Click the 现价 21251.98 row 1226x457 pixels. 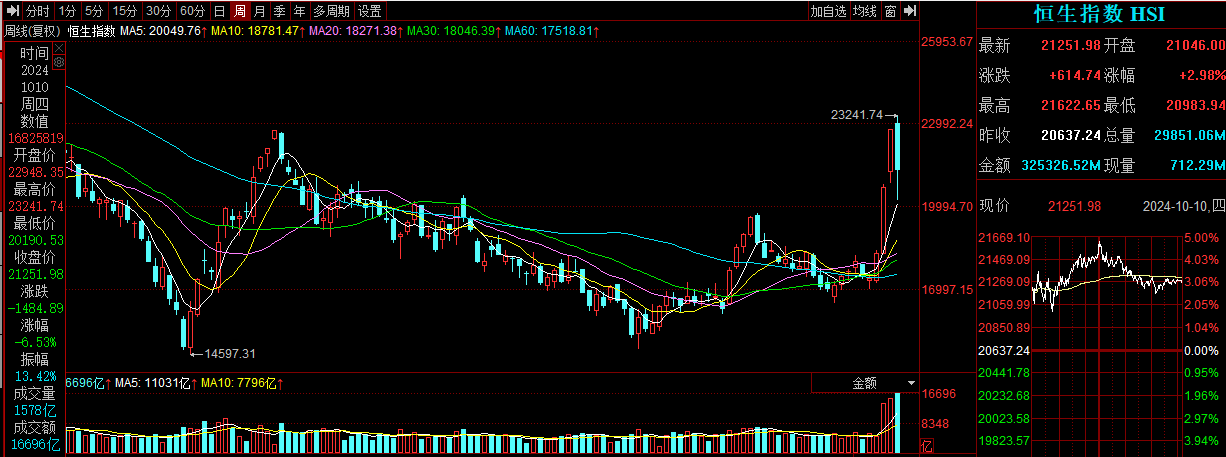[x=1040, y=206]
